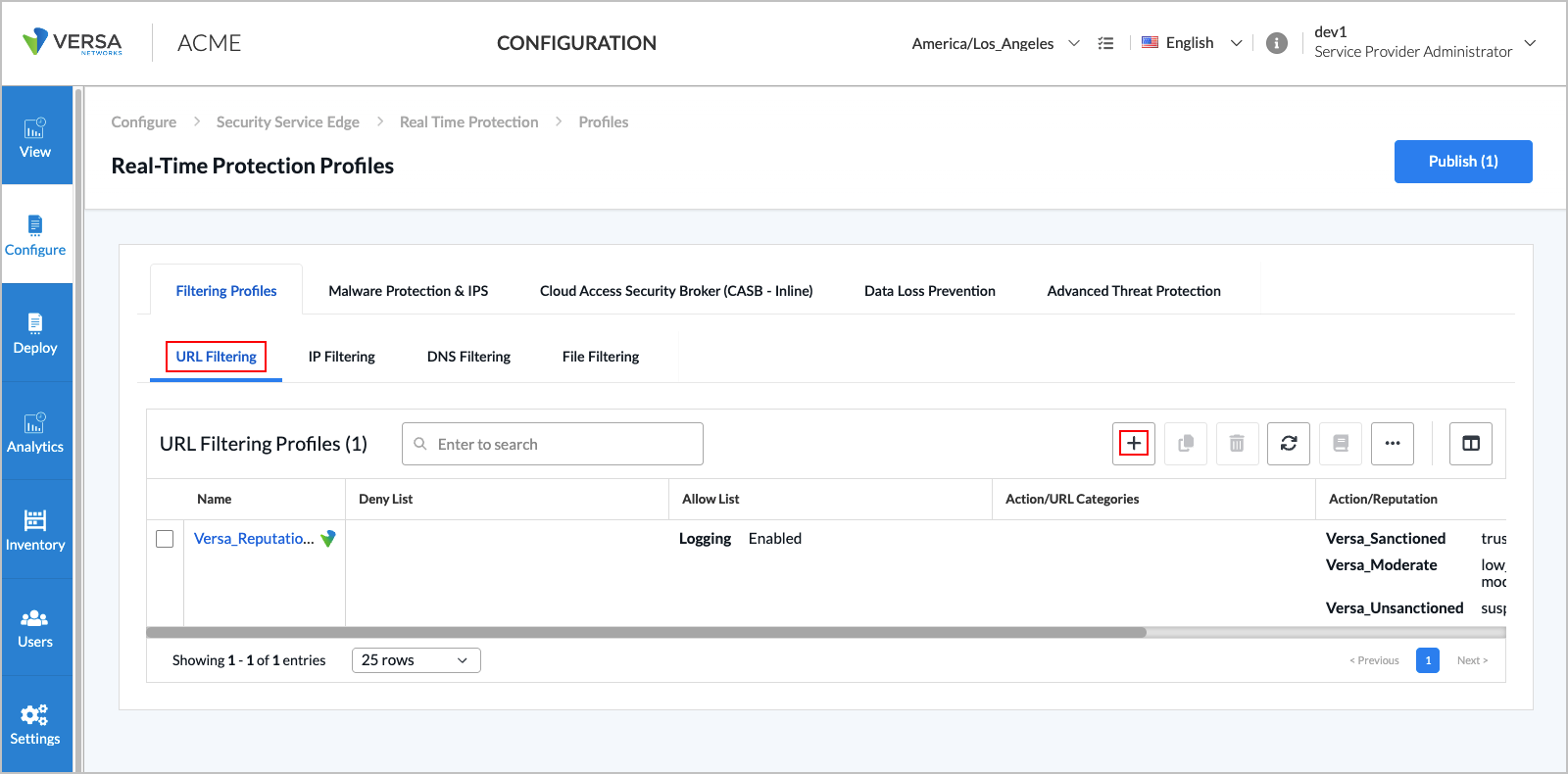Click the Versa_Moderate reputation entry
The width and height of the screenshot is (1568, 774).
click(x=1382, y=565)
